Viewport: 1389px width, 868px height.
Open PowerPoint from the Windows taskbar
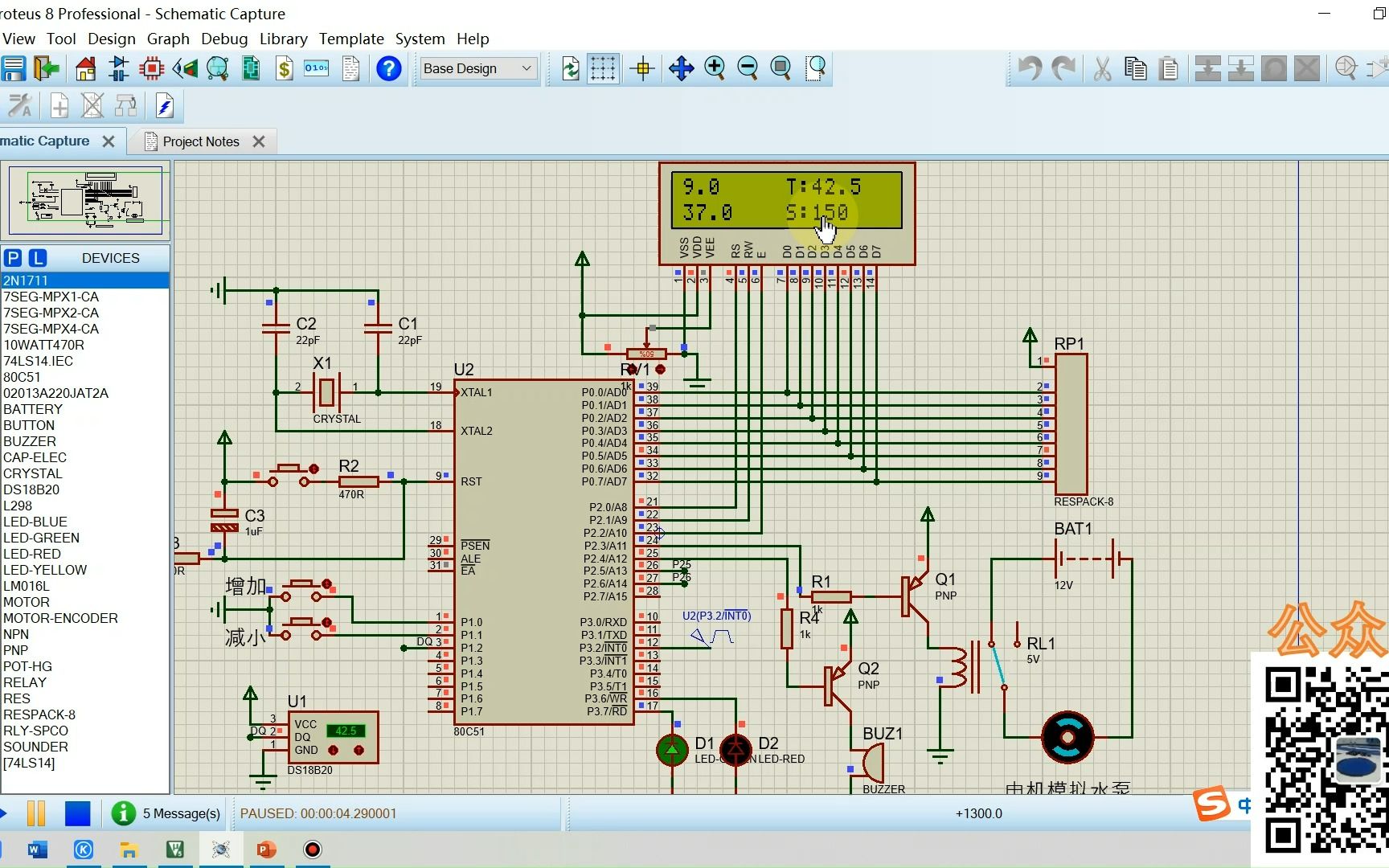[x=266, y=850]
